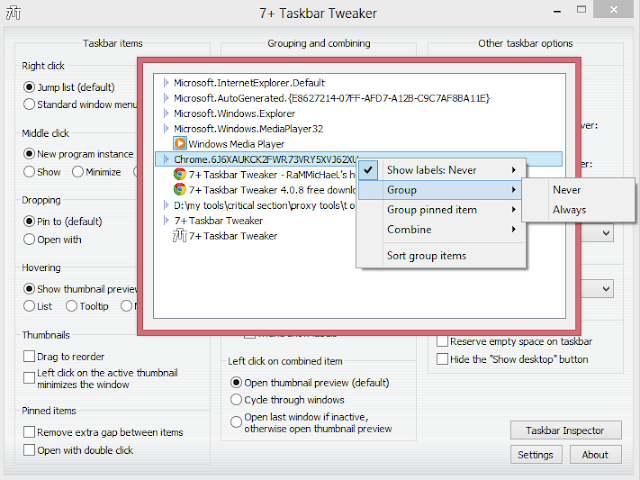Screen dimensions: 640x480
Task: Choose Sort group items
Action: [440, 256]
